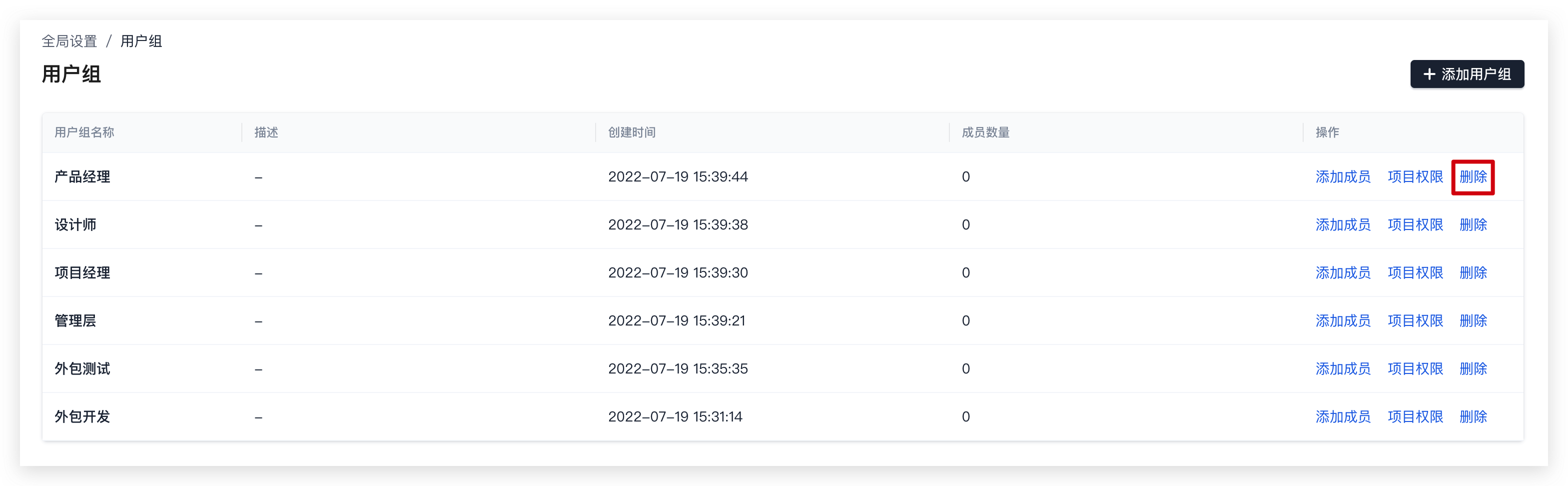This screenshot has height=486, width=1568.
Task: Click 添加成员 for 项目经理 row
Action: coord(1343,273)
